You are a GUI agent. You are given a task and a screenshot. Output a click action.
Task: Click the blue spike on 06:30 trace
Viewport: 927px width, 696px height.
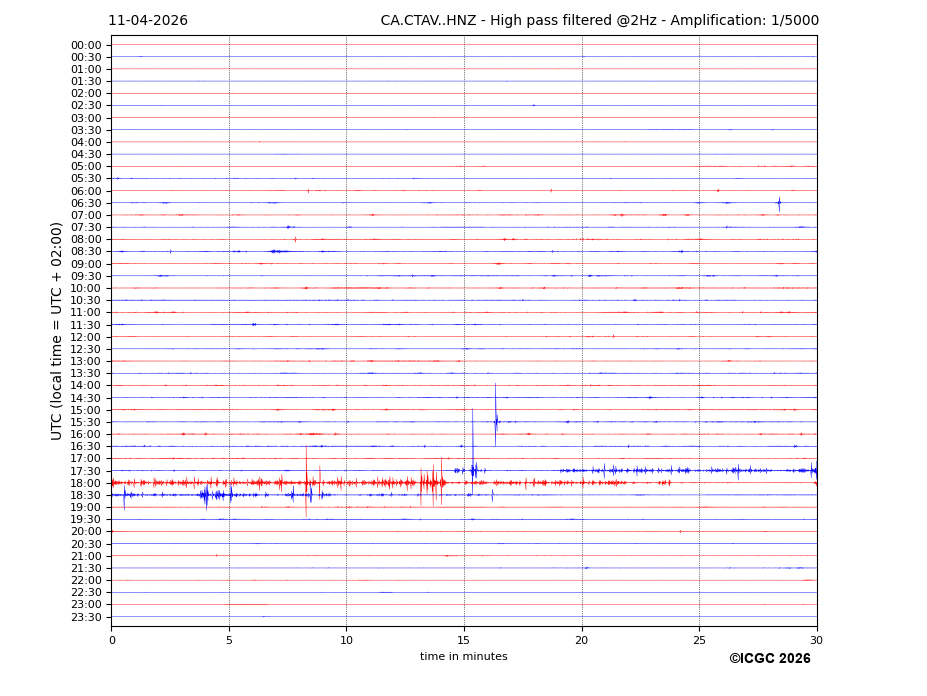click(x=779, y=203)
